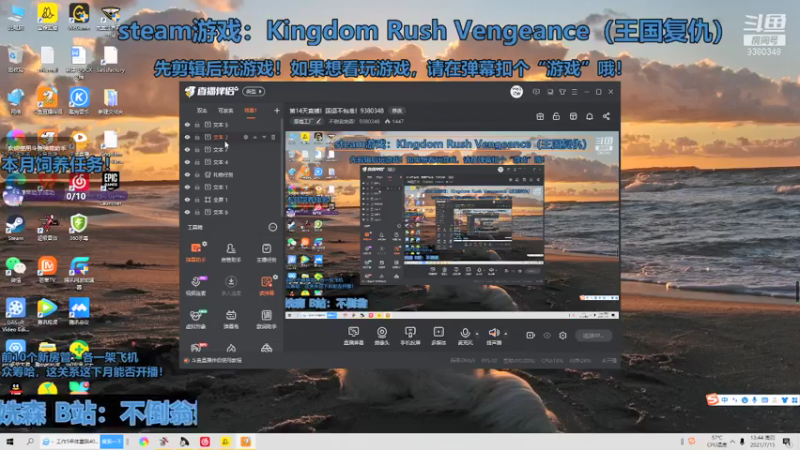Click the filter funnel icon in title bar

[562, 92]
